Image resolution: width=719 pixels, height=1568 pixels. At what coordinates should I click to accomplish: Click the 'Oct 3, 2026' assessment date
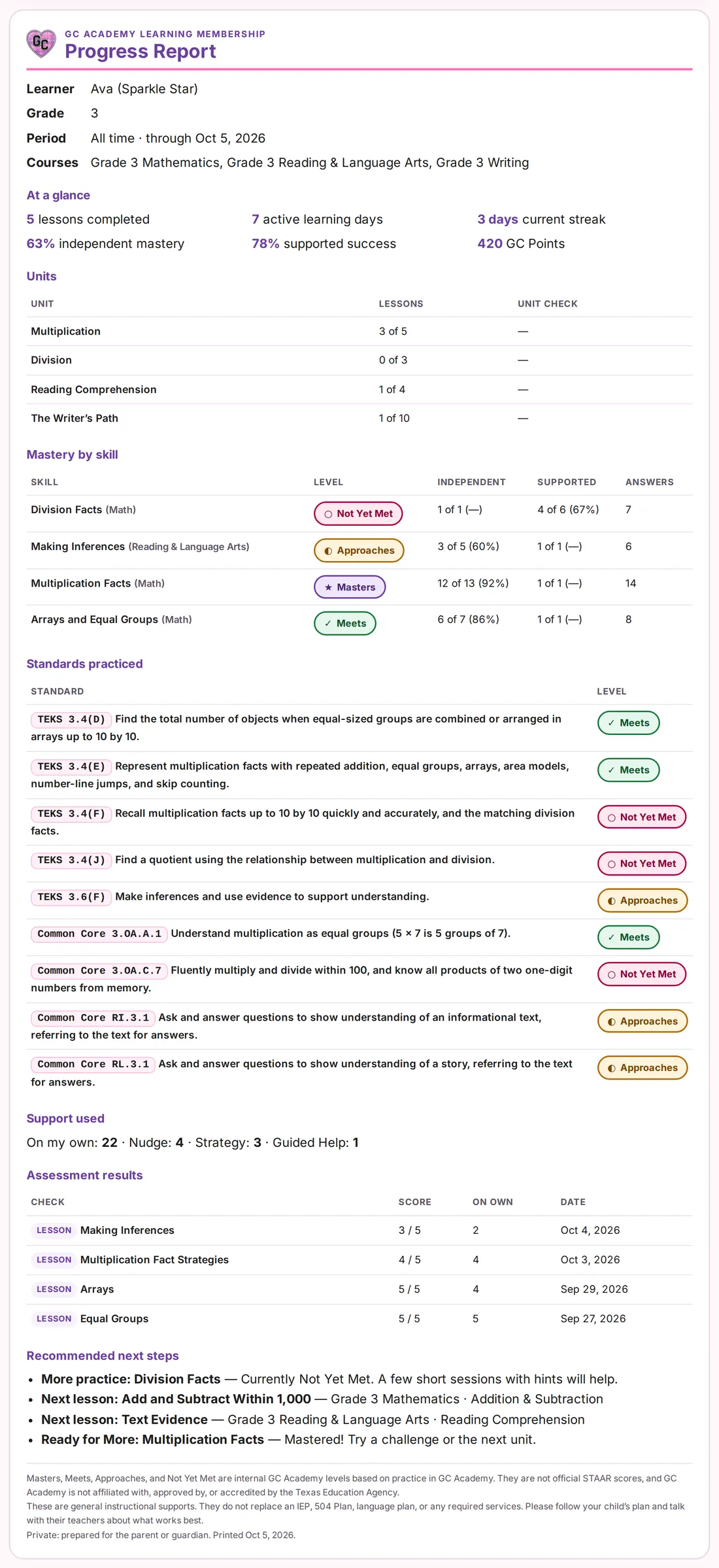tap(590, 1259)
